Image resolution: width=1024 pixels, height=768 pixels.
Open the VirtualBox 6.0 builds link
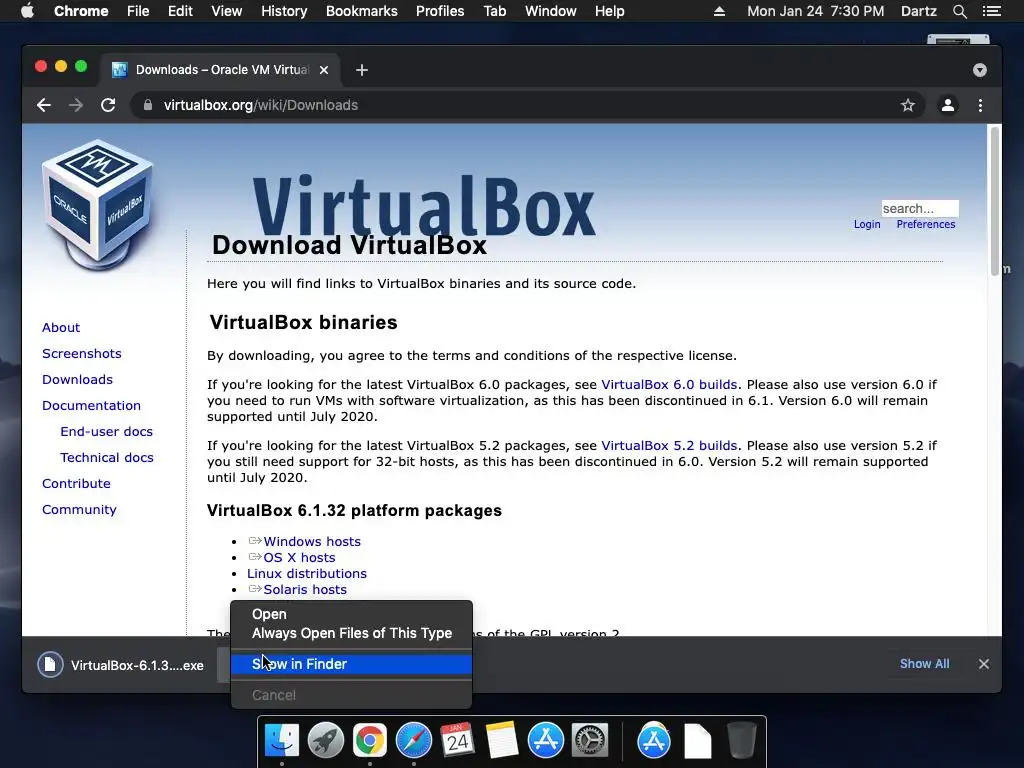[x=669, y=385]
